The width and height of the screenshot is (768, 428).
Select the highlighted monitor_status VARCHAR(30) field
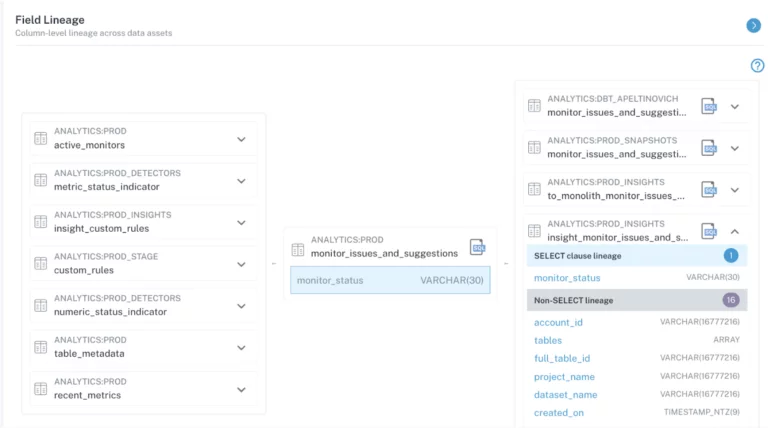[x=390, y=280]
